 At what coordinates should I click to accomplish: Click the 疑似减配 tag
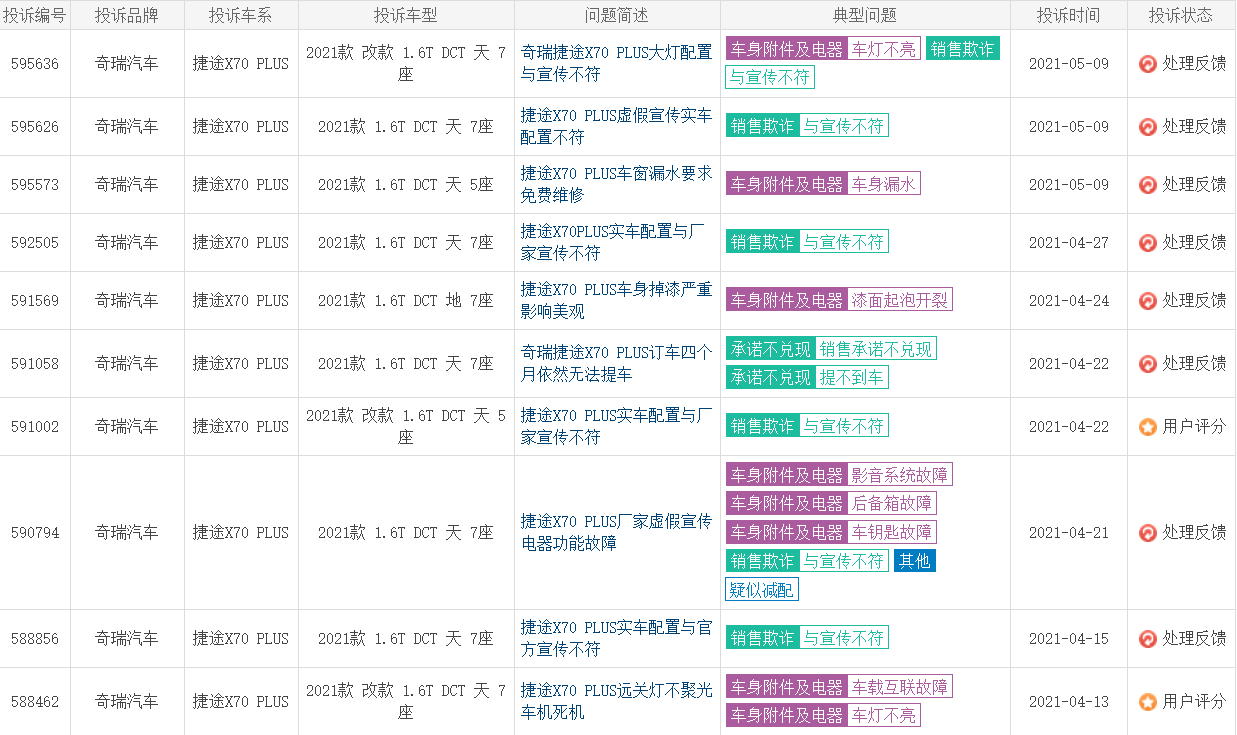762,589
